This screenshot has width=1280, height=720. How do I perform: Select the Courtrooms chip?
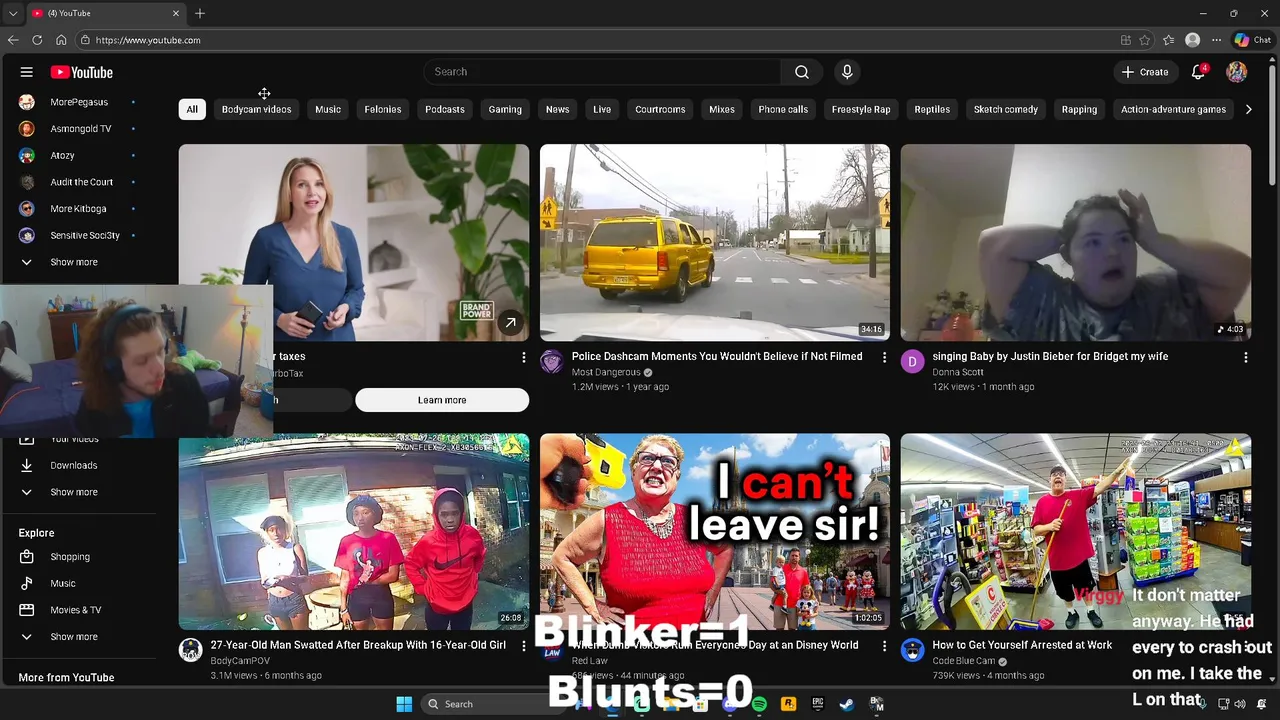pos(660,109)
